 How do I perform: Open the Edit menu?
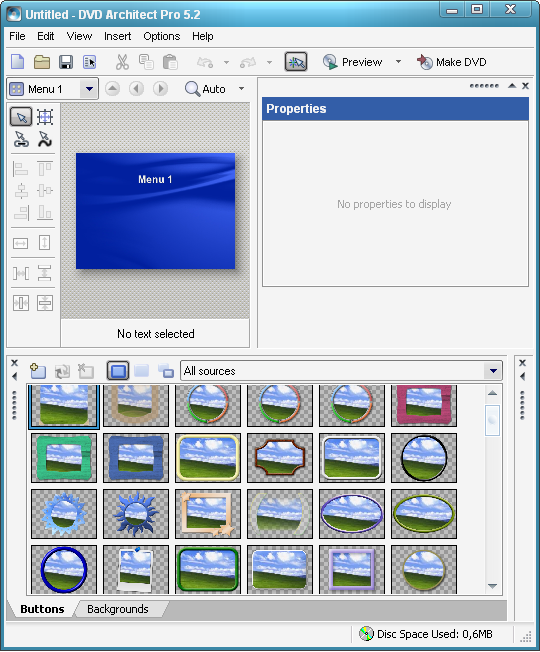coord(45,36)
